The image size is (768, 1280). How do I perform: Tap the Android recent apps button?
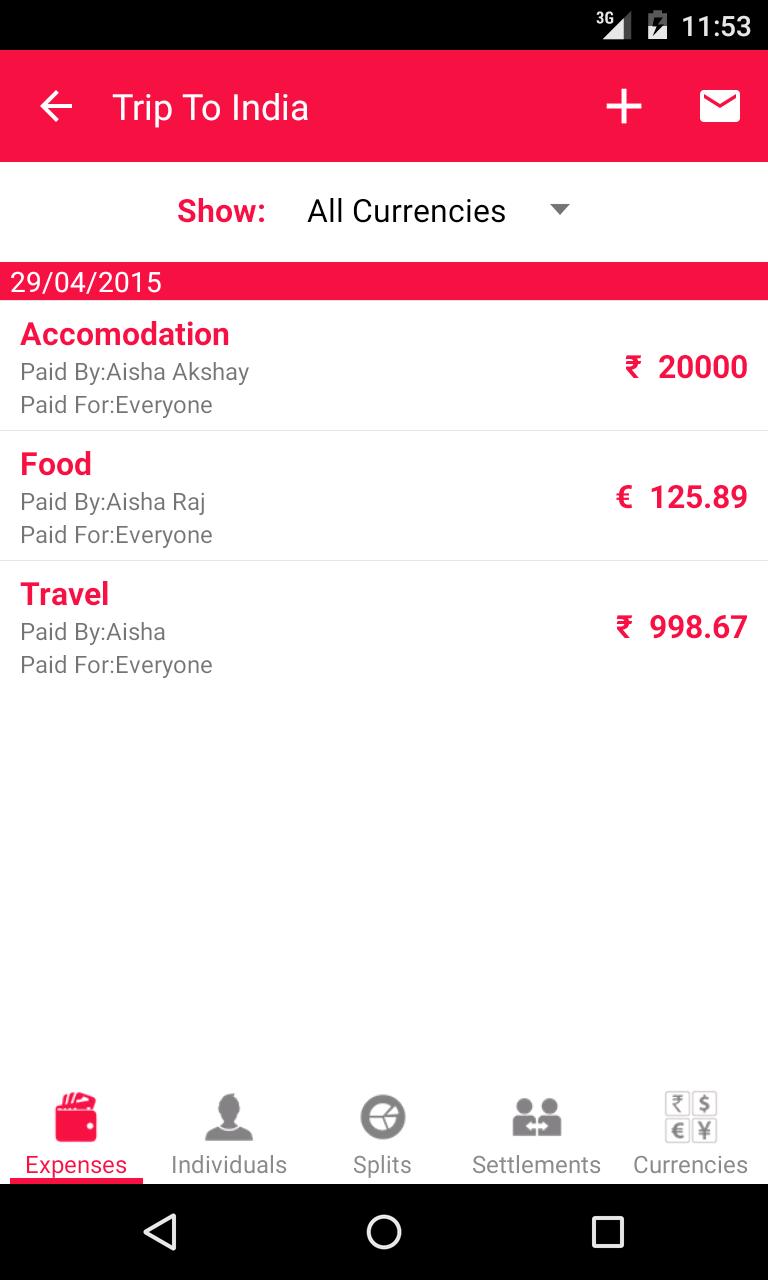(x=607, y=1232)
